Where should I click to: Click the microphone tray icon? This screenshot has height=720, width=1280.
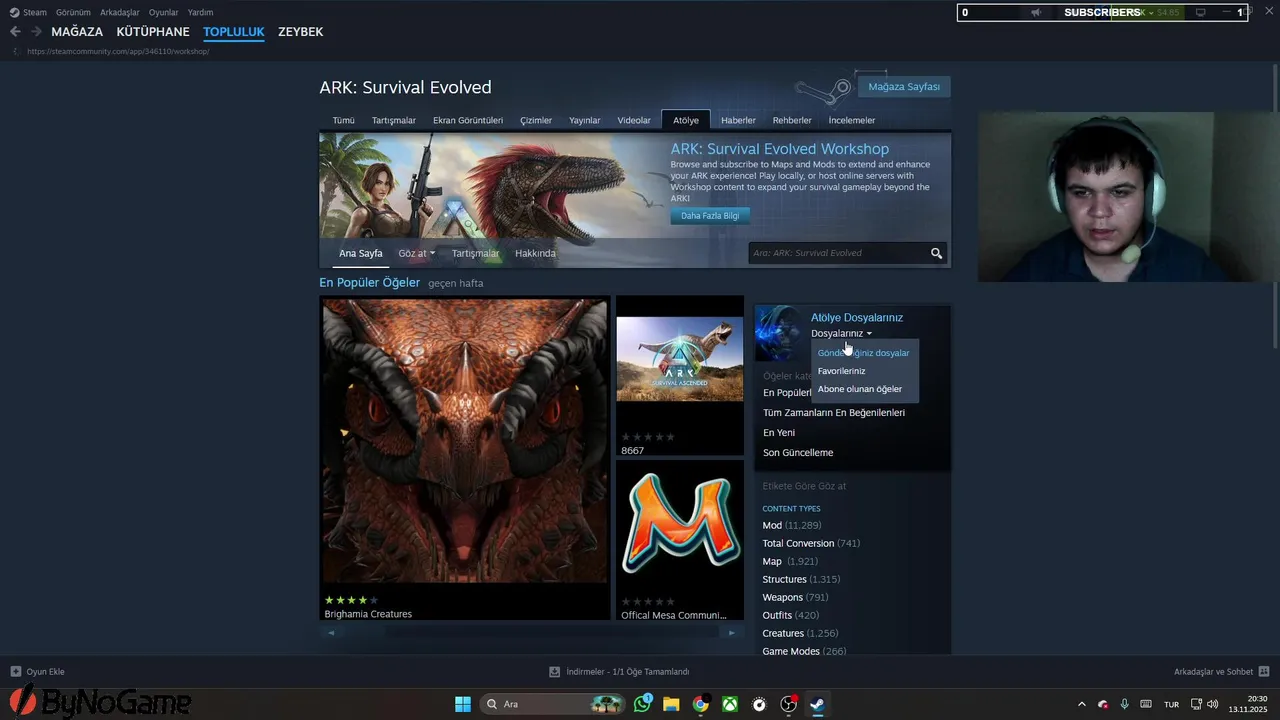1125,704
